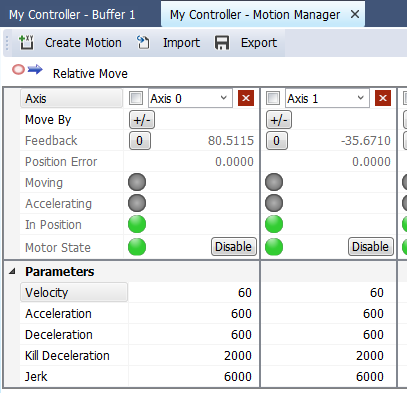The width and height of the screenshot is (407, 393).
Task: Click Axis 1 In Position green indicator
Action: (x=274, y=224)
